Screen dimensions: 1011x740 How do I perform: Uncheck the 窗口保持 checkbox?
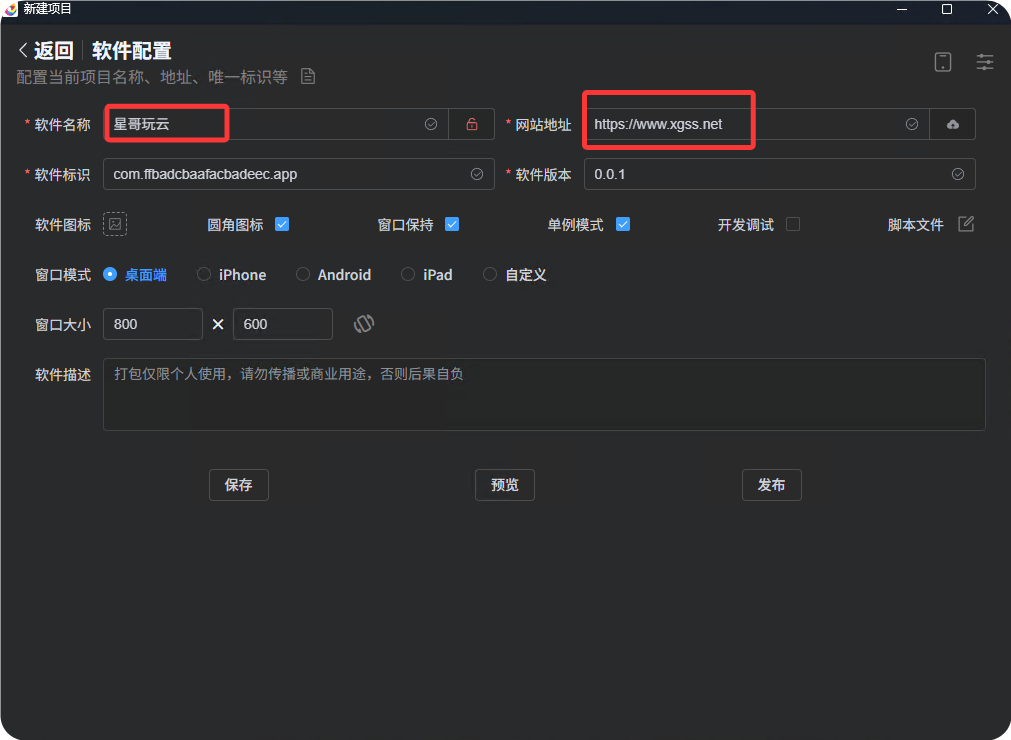pos(452,224)
